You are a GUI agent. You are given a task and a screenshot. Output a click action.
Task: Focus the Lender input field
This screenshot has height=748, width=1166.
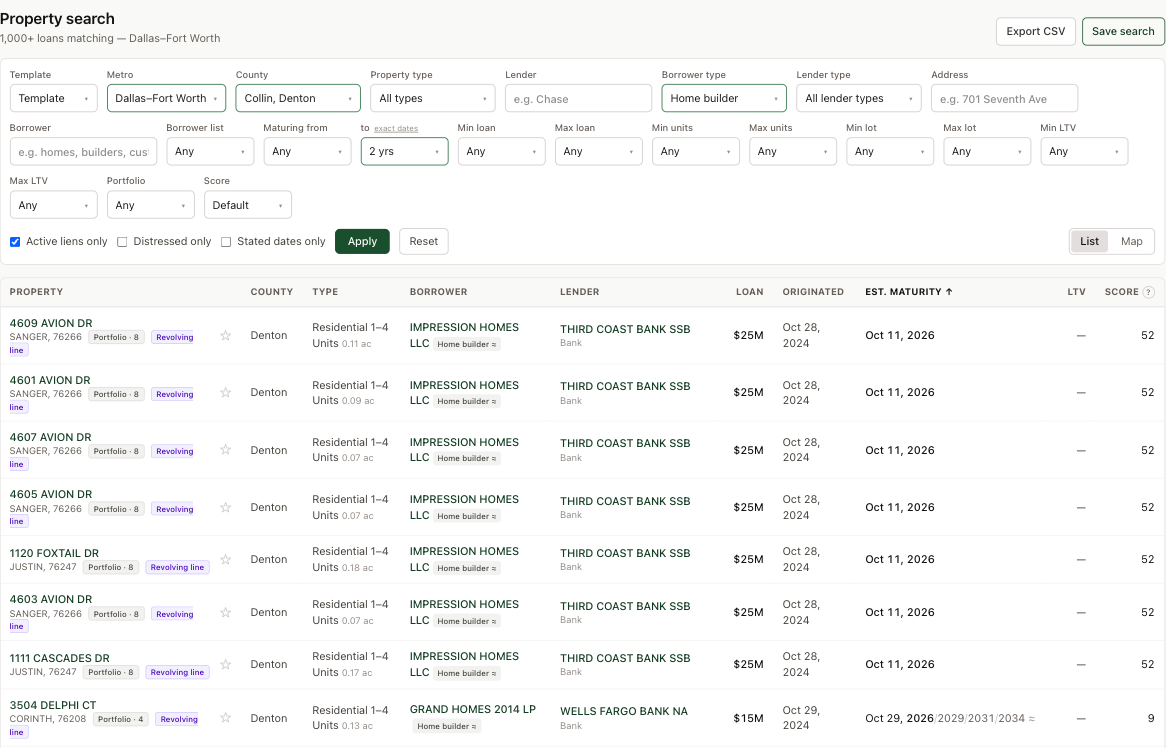click(578, 98)
